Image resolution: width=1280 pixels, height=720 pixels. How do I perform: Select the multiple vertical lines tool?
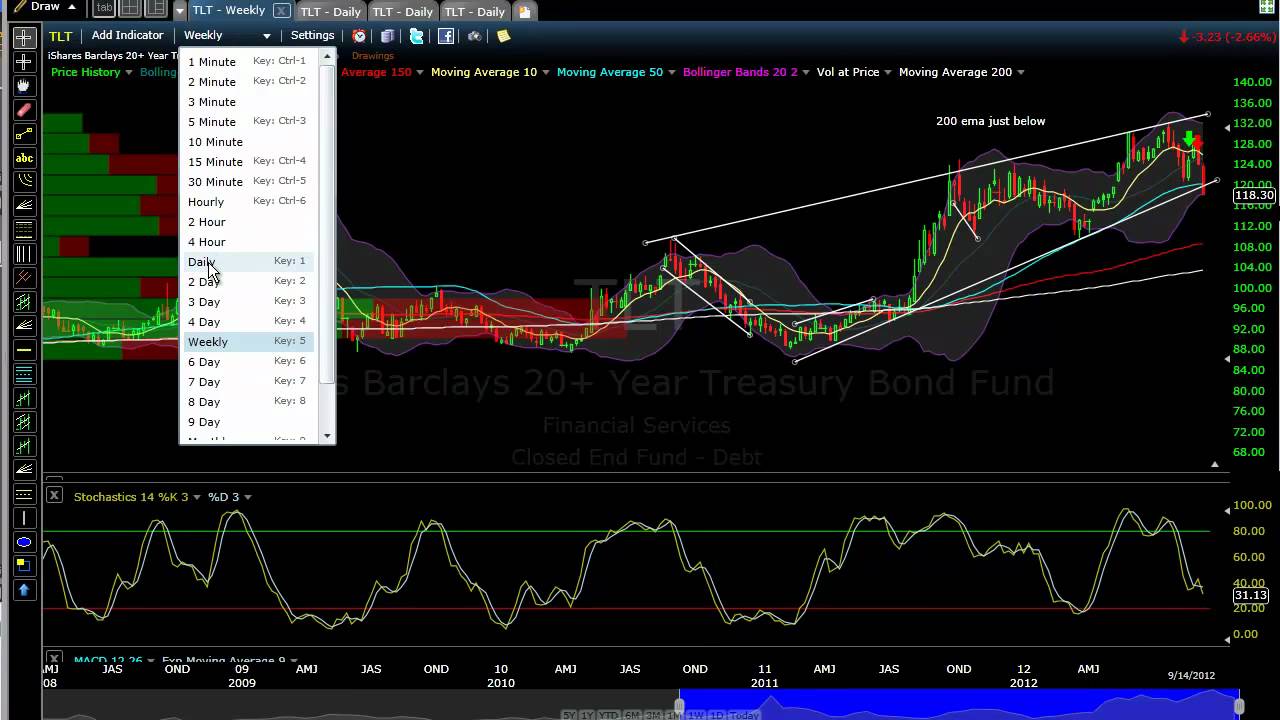point(24,254)
